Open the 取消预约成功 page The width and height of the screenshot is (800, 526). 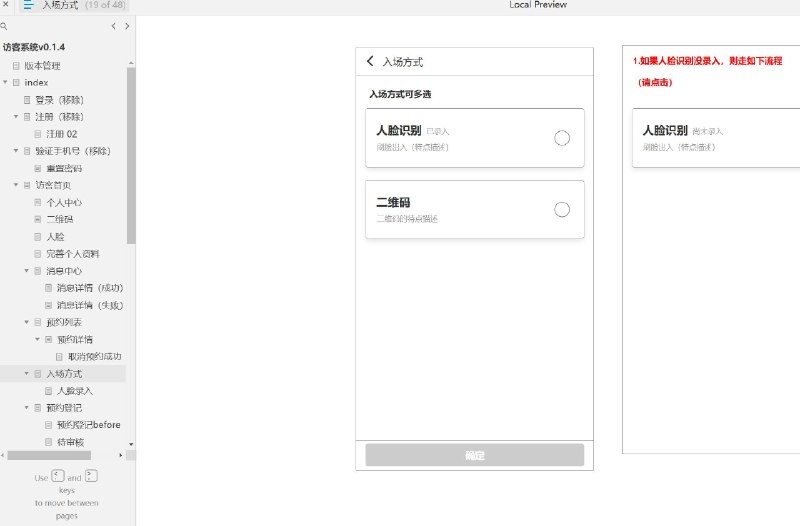point(95,356)
